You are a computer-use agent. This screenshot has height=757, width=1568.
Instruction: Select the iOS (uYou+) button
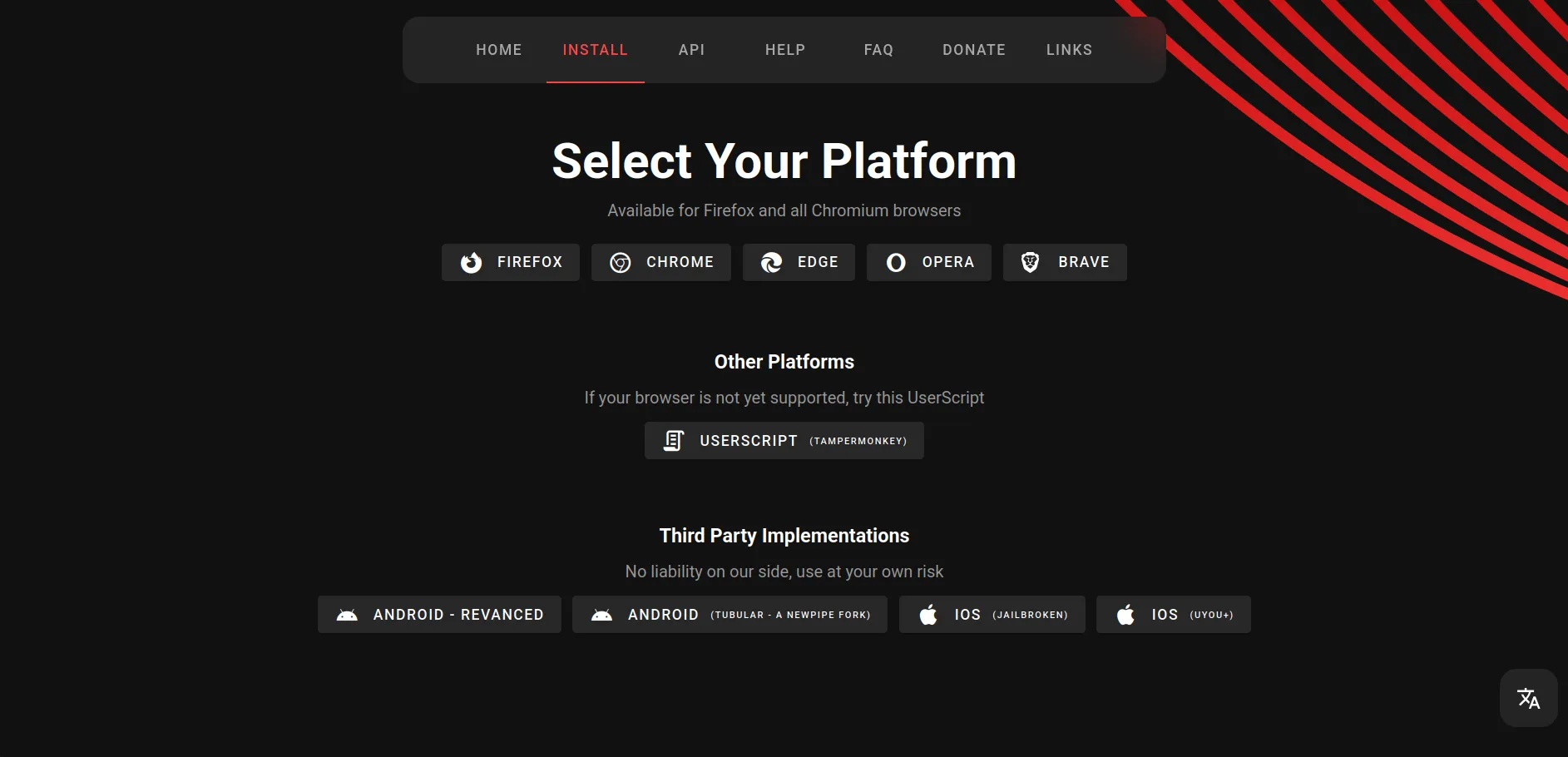point(1174,615)
